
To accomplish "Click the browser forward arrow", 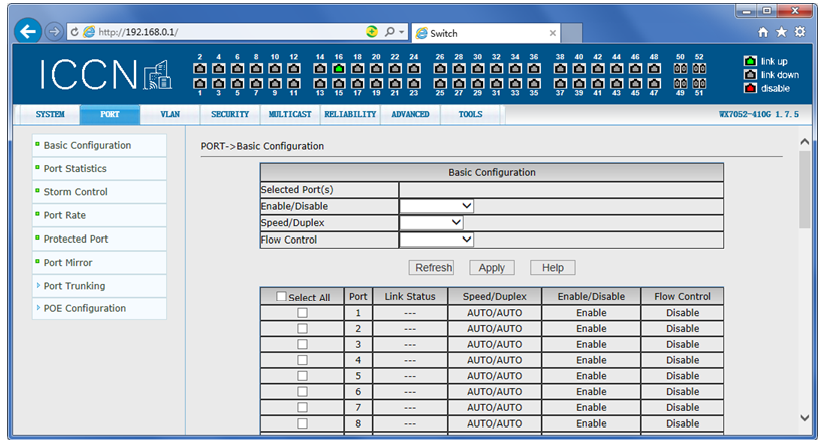I will 54,32.
